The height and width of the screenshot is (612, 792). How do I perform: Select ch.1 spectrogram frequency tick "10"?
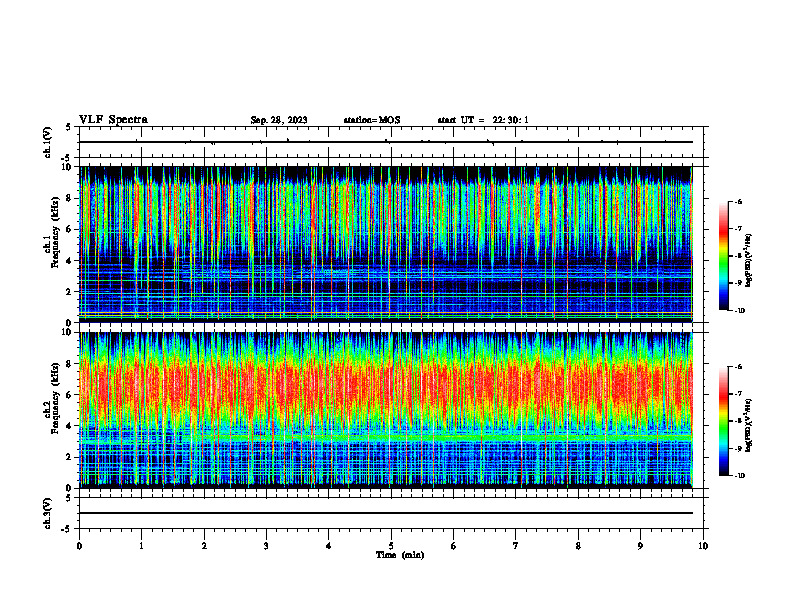coord(68,167)
